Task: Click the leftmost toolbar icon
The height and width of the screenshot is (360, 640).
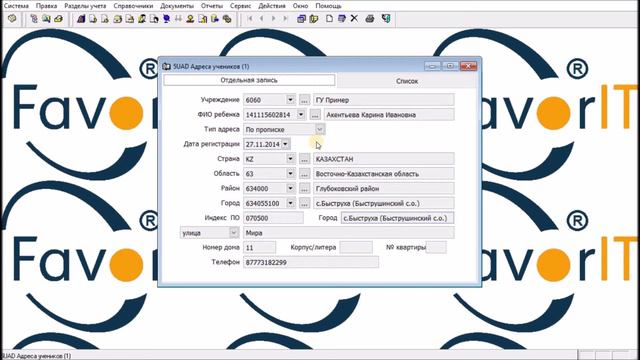Action: point(12,19)
